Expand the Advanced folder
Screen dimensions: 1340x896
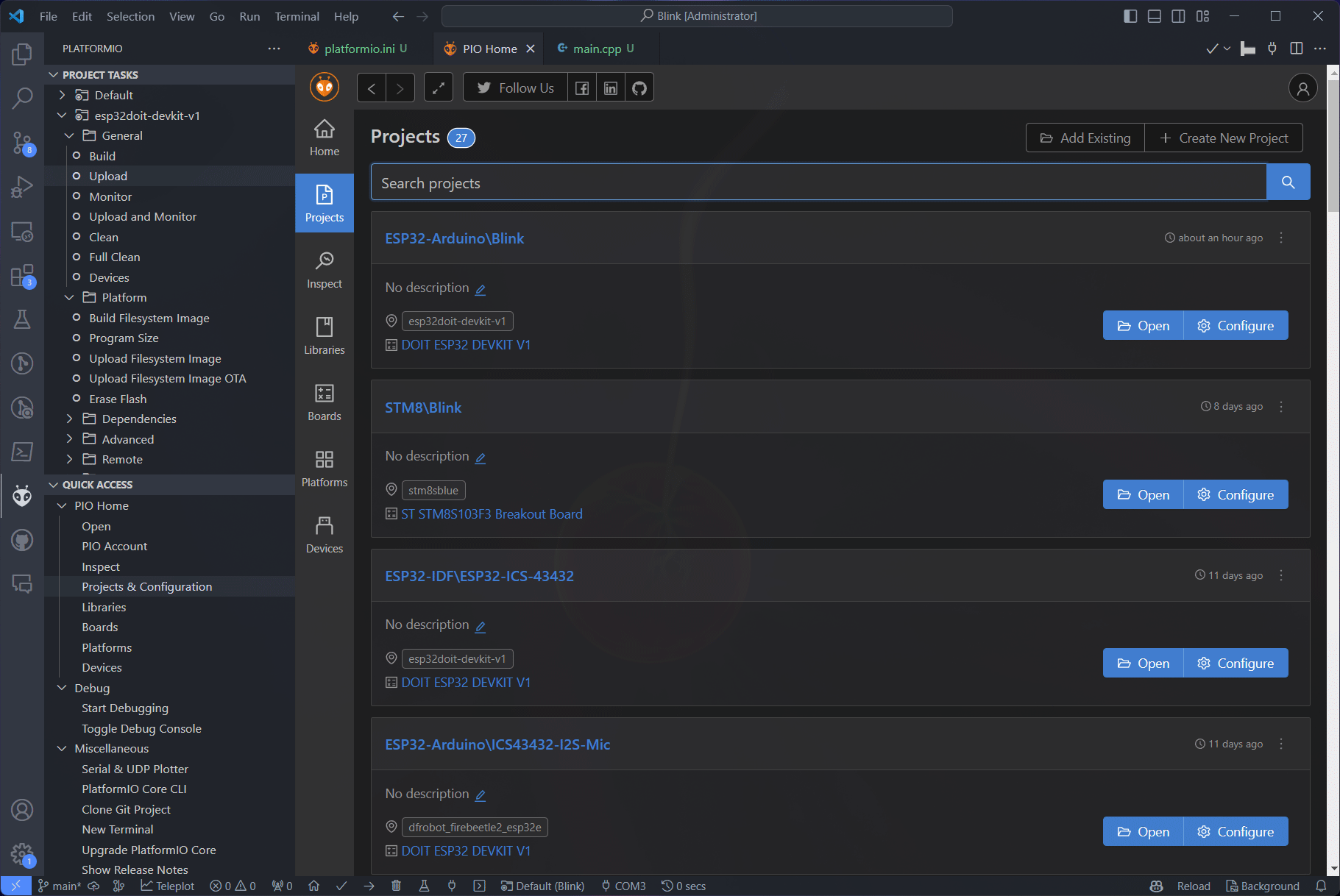point(69,439)
